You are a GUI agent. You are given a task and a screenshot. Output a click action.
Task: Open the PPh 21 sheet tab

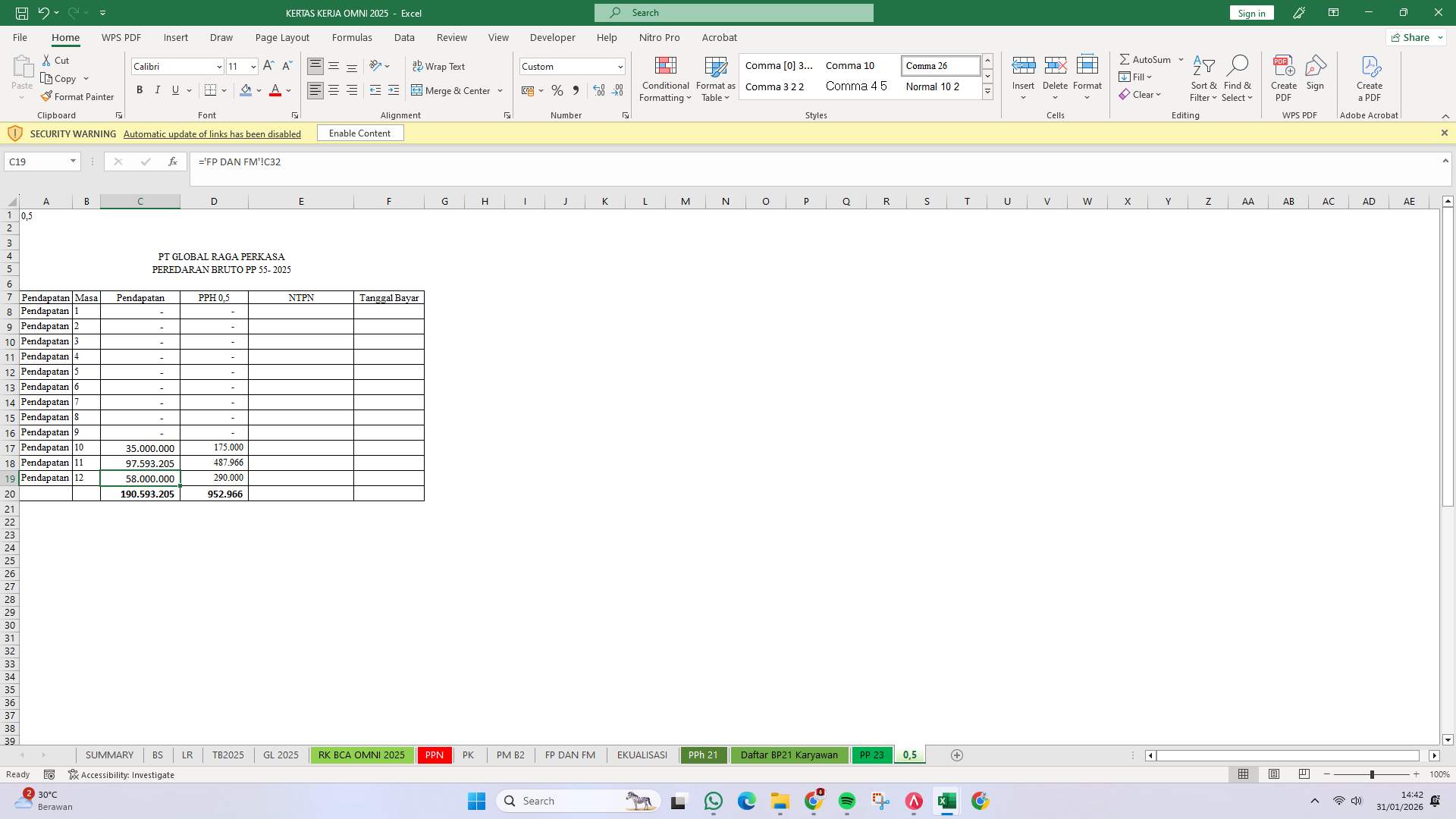[704, 755]
